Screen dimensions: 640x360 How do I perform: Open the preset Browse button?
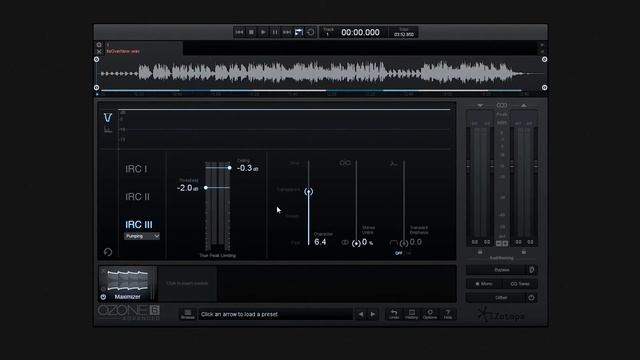(188, 314)
